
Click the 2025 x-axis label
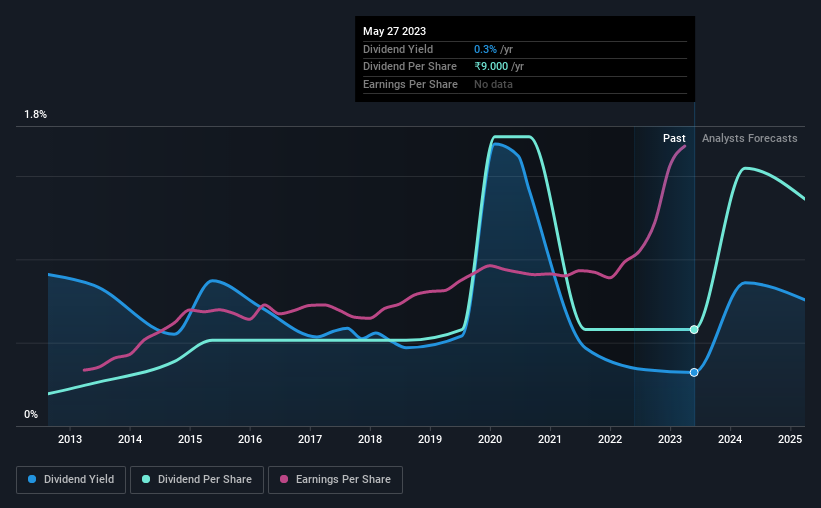[x=790, y=439]
